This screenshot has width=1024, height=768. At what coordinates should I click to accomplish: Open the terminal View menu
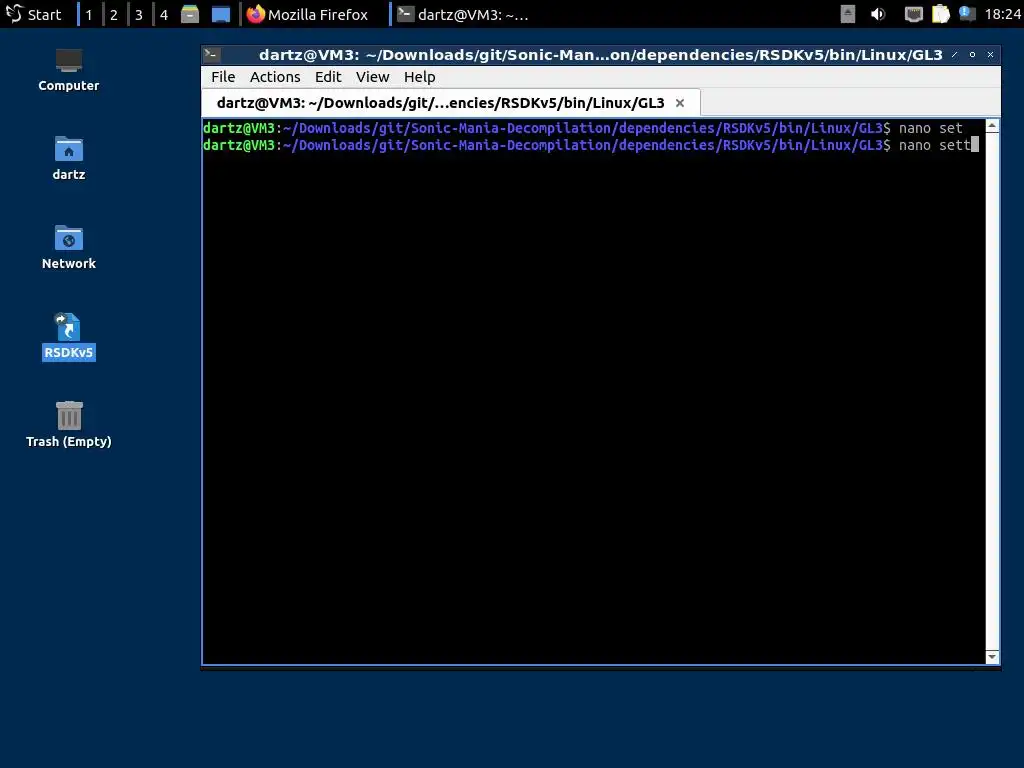372,77
